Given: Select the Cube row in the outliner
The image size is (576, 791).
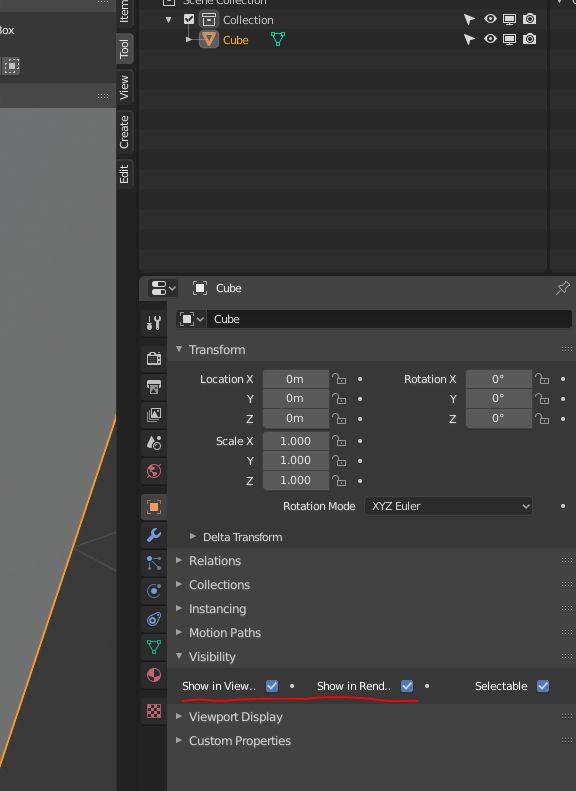Looking at the screenshot, I should pos(342,39).
